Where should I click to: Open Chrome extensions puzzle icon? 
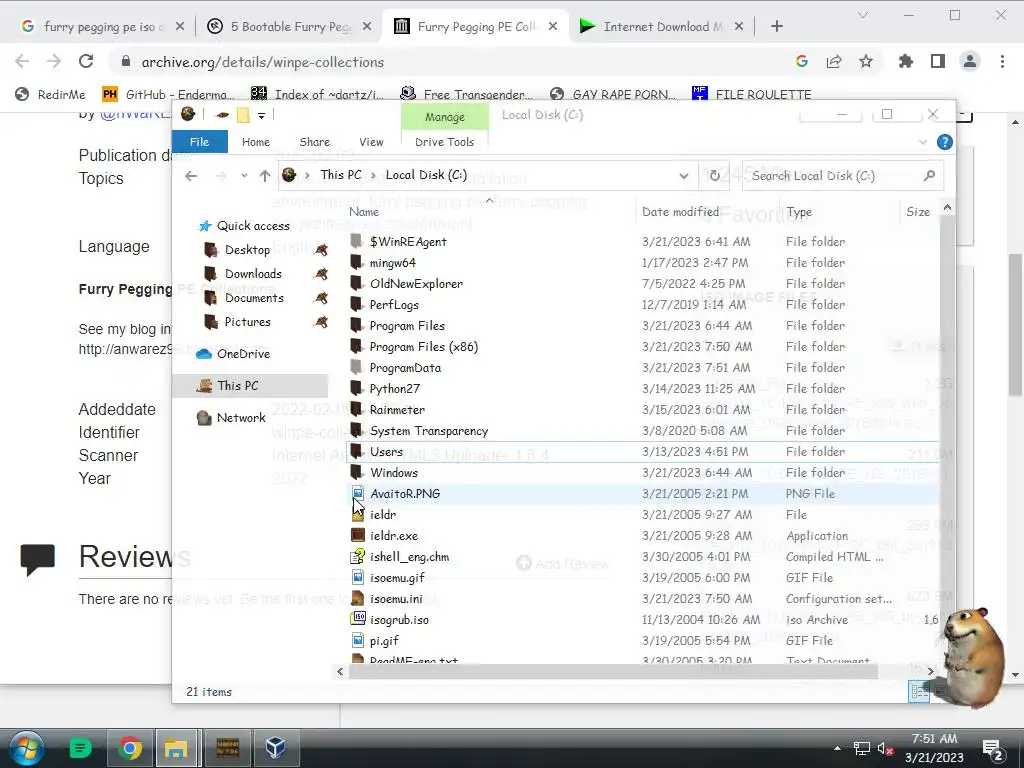905,61
